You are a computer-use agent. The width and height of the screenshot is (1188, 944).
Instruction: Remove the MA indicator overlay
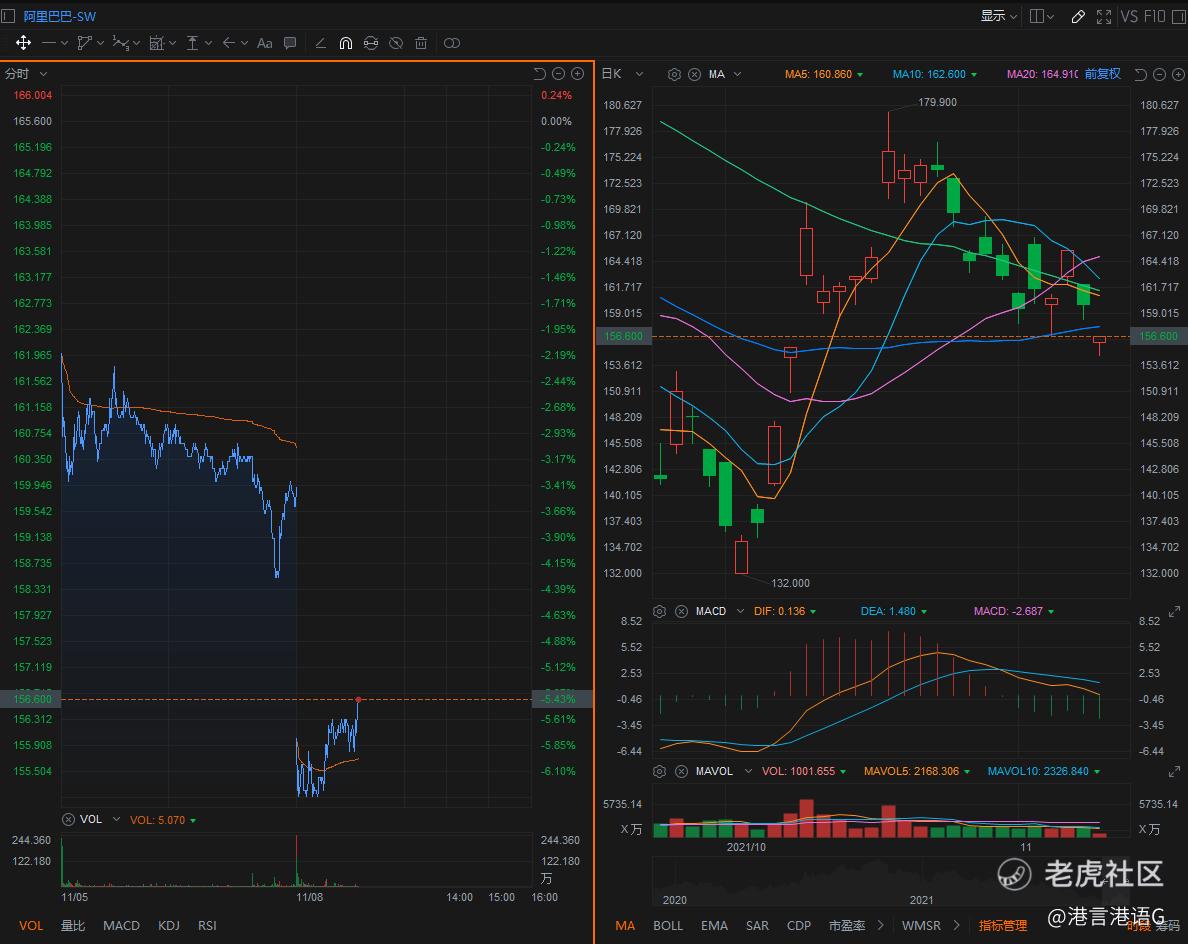click(x=694, y=74)
